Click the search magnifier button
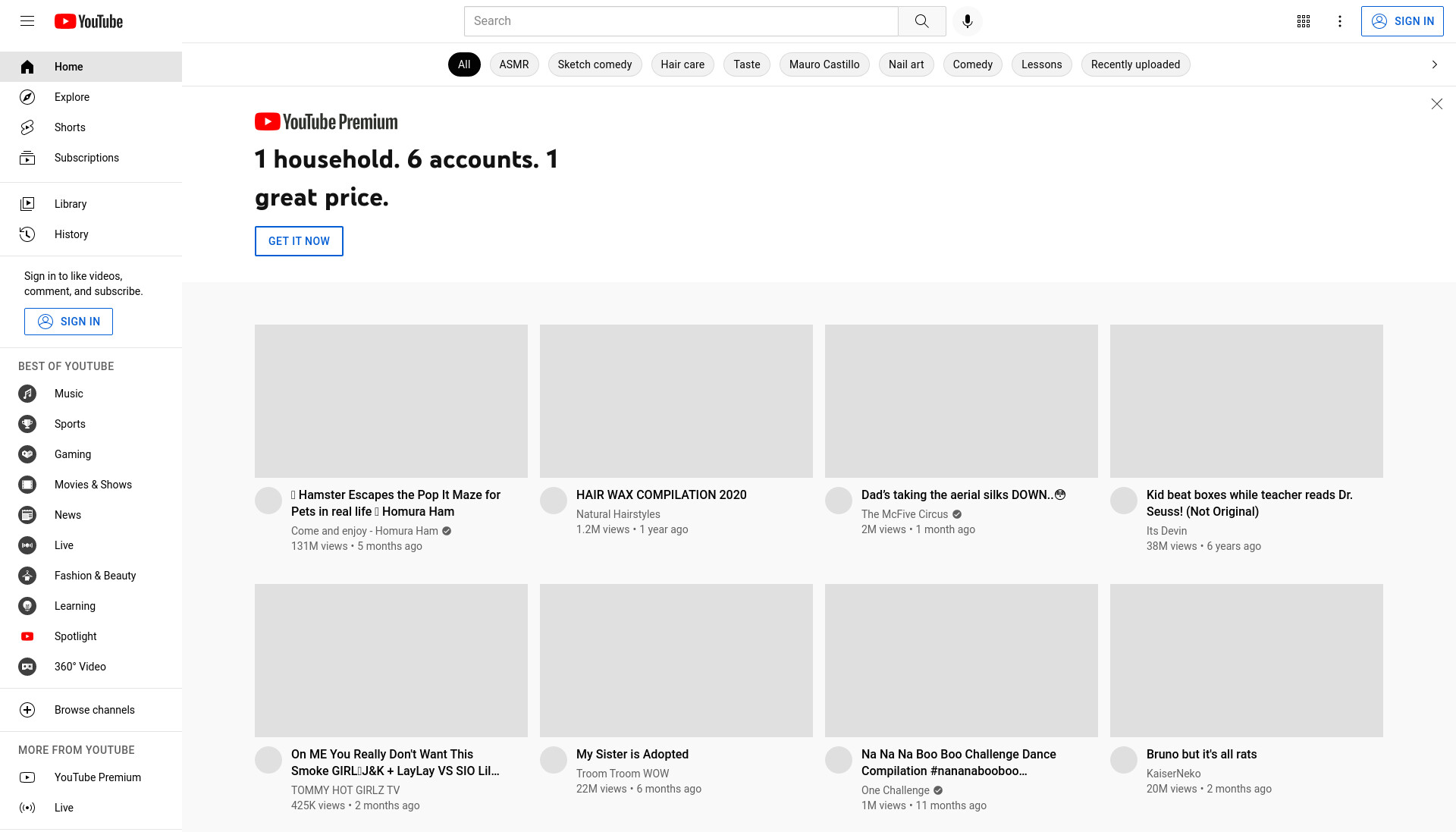The image size is (1456, 832). point(922,21)
